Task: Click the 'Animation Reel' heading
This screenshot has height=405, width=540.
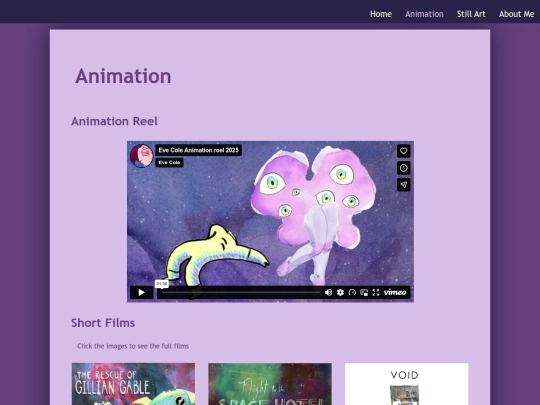Action: point(114,121)
